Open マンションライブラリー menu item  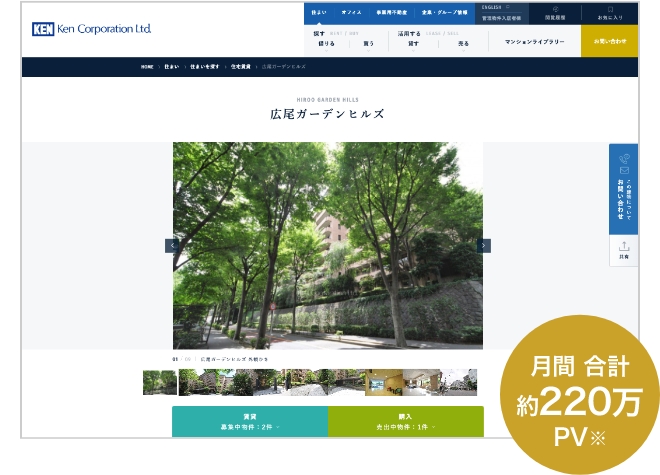coord(534,42)
